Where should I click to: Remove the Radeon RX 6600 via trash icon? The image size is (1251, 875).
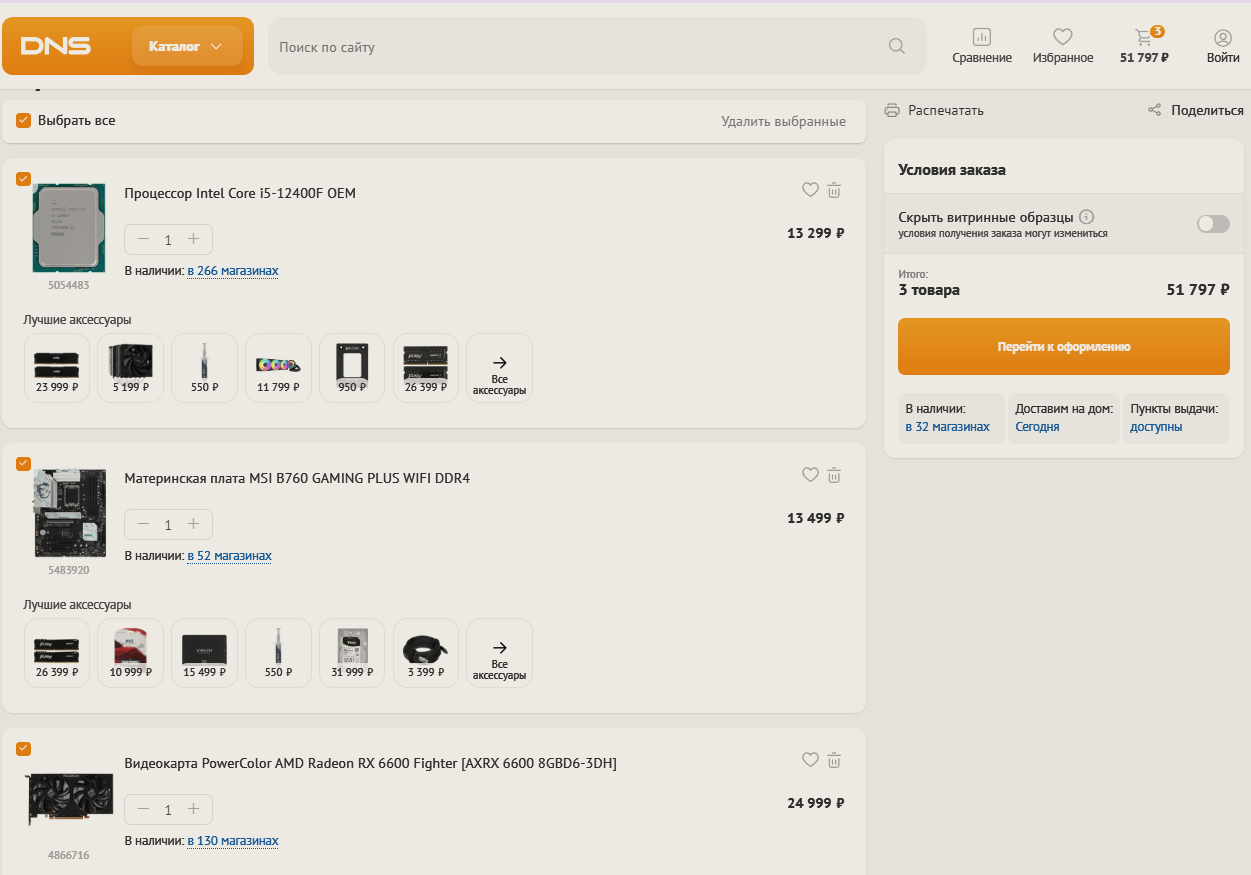(835, 760)
